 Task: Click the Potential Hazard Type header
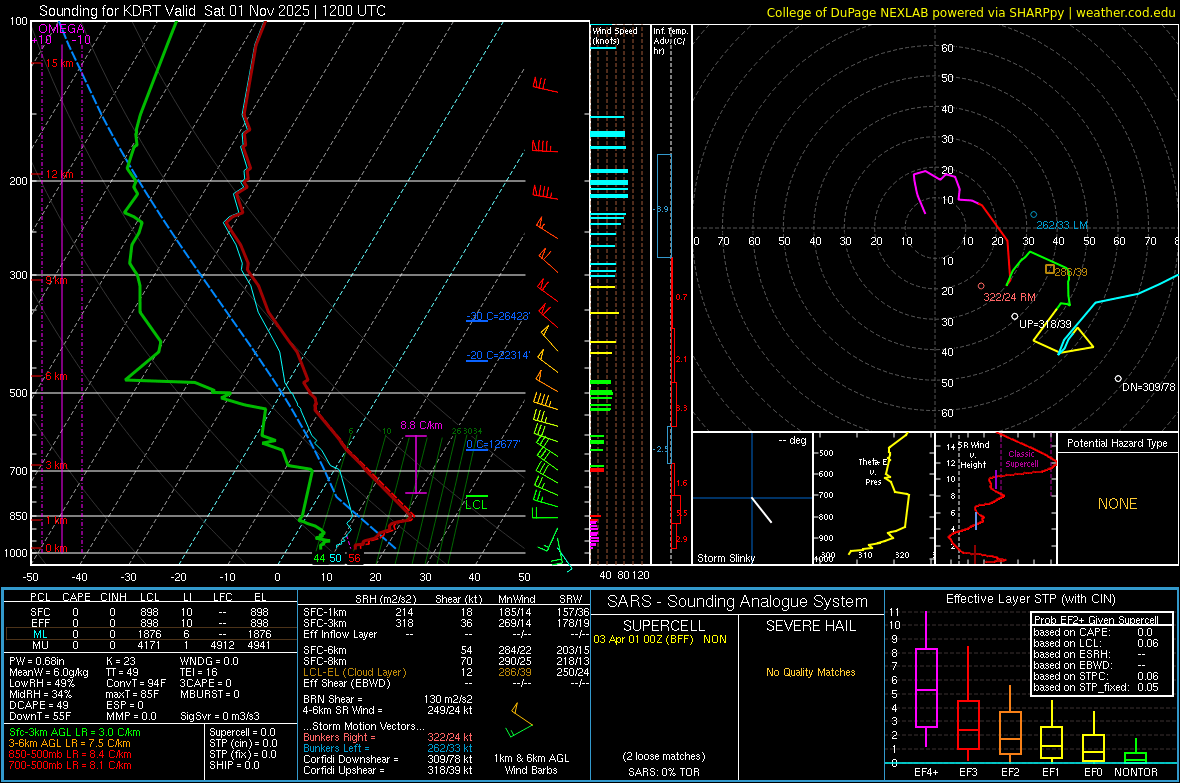click(x=1117, y=443)
